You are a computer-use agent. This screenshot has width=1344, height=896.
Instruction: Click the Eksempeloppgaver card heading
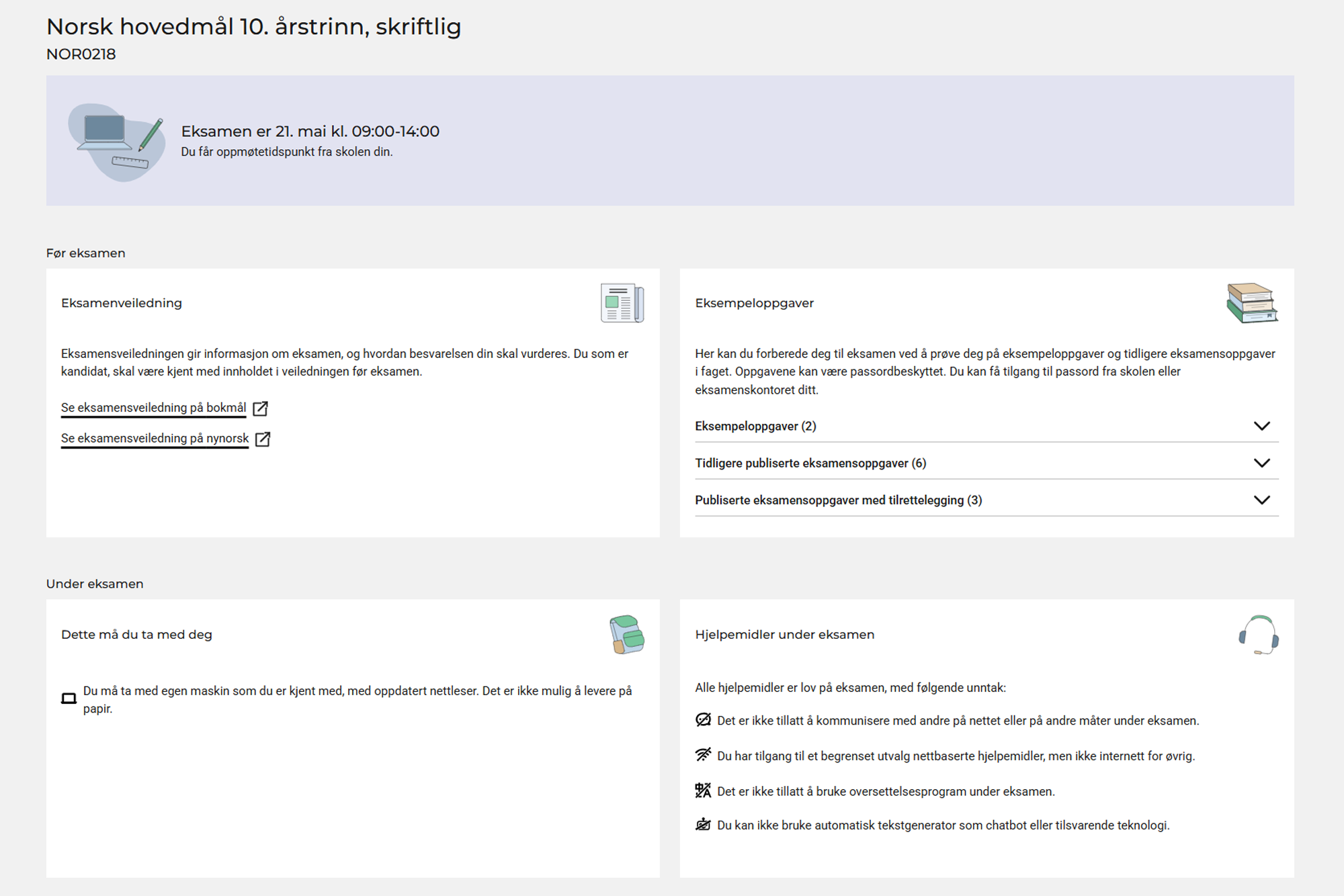point(755,303)
